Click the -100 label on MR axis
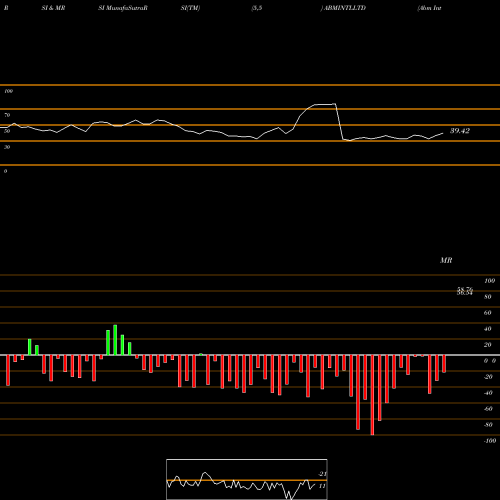The height and width of the screenshot is (500, 500). [490, 441]
